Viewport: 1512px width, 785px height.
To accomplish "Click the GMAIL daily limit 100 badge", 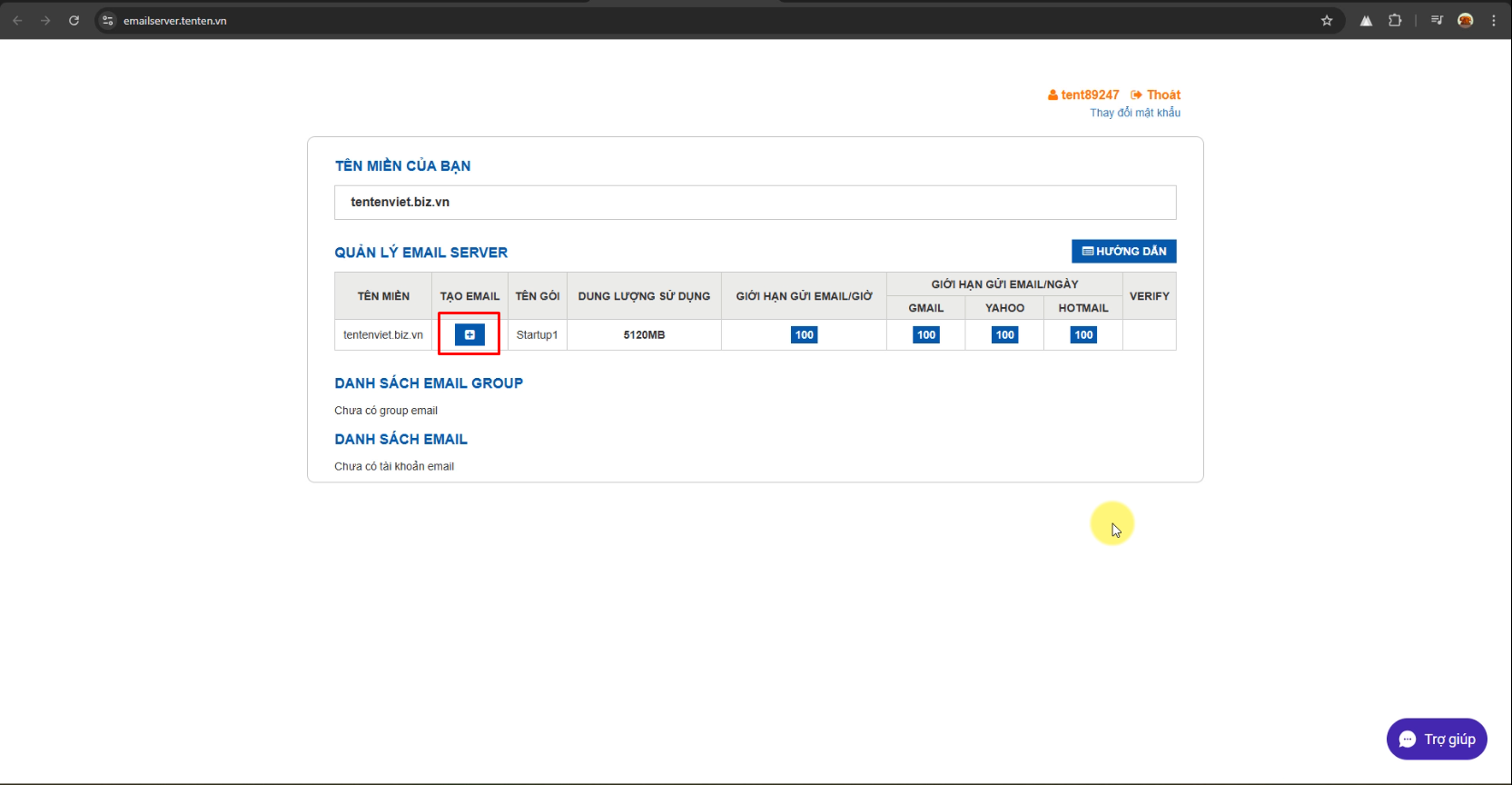I will [x=926, y=334].
